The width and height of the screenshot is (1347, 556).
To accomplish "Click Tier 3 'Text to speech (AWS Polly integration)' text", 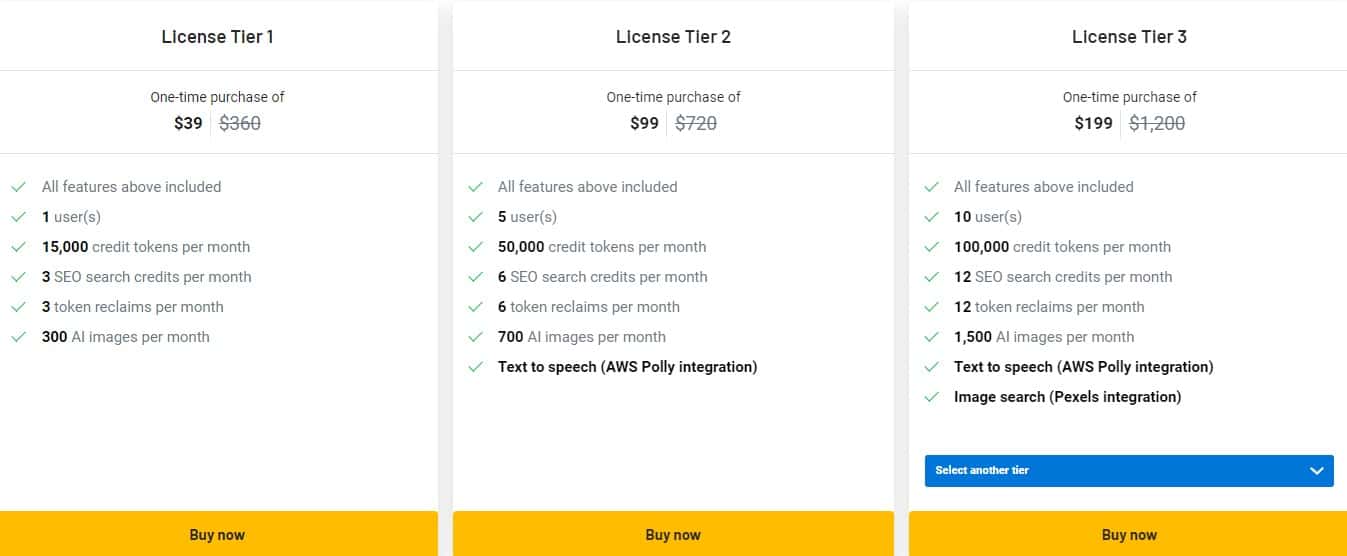I will tap(1083, 367).
